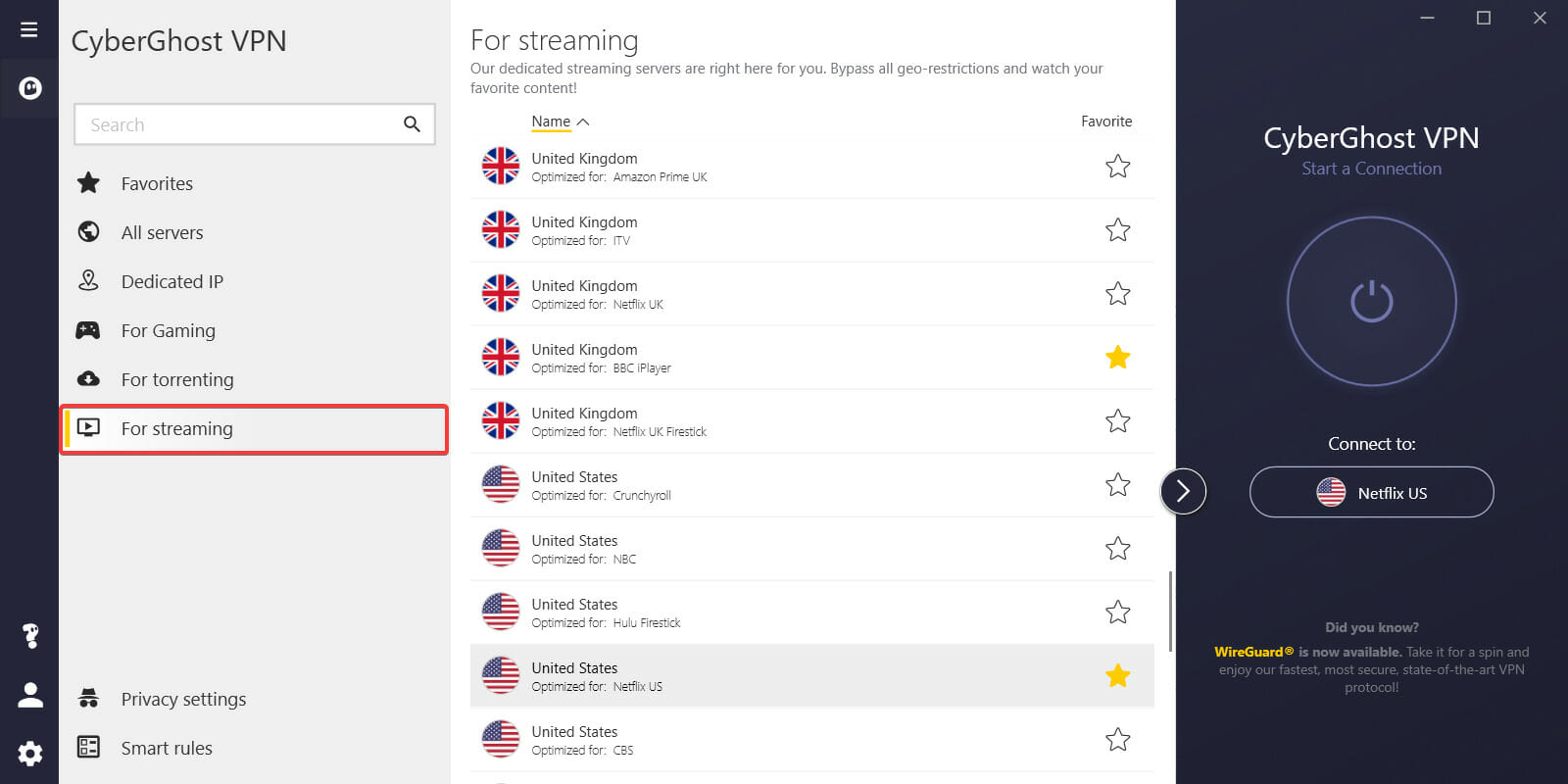Click the server list scrollbar
The height and width of the screenshot is (784, 1568).
(x=1170, y=611)
